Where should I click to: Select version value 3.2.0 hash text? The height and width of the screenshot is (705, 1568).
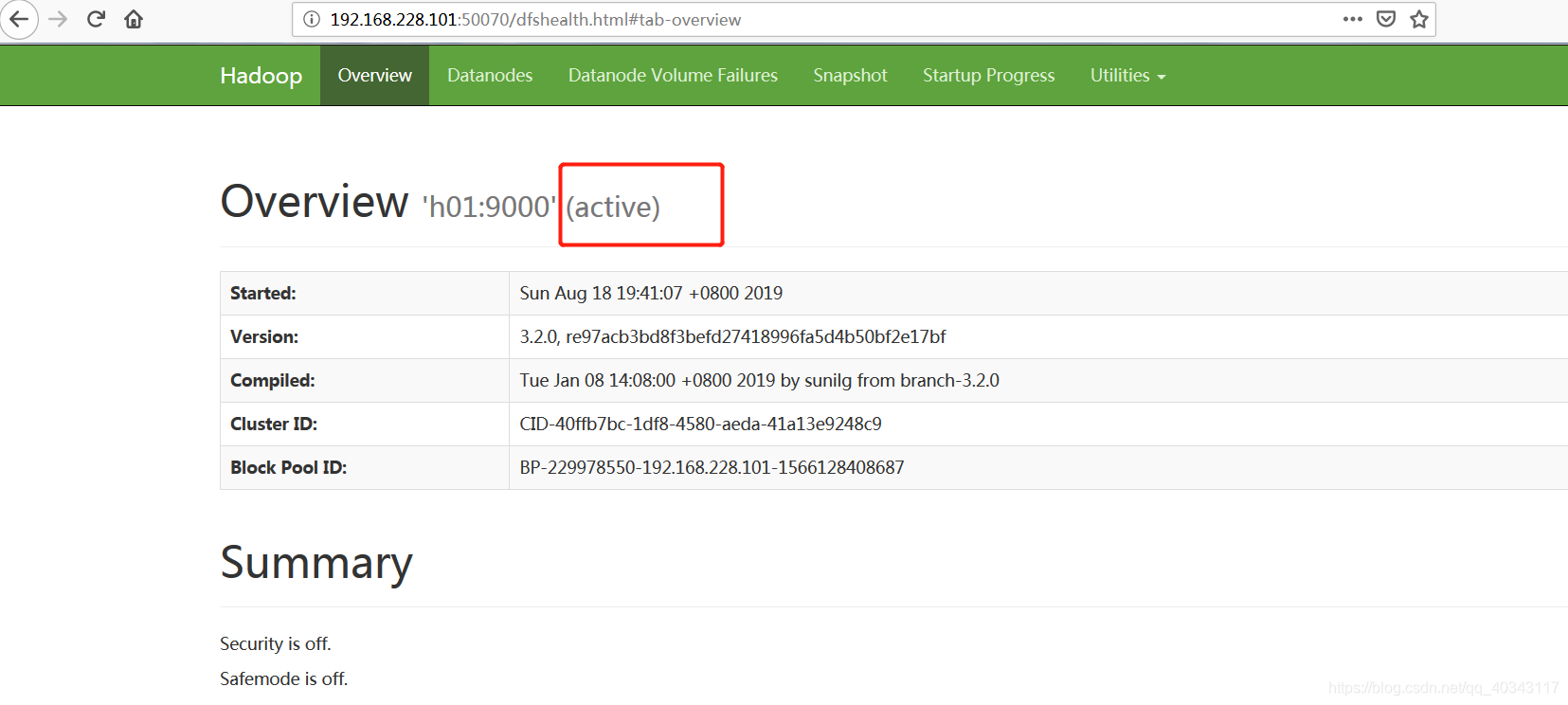732,336
